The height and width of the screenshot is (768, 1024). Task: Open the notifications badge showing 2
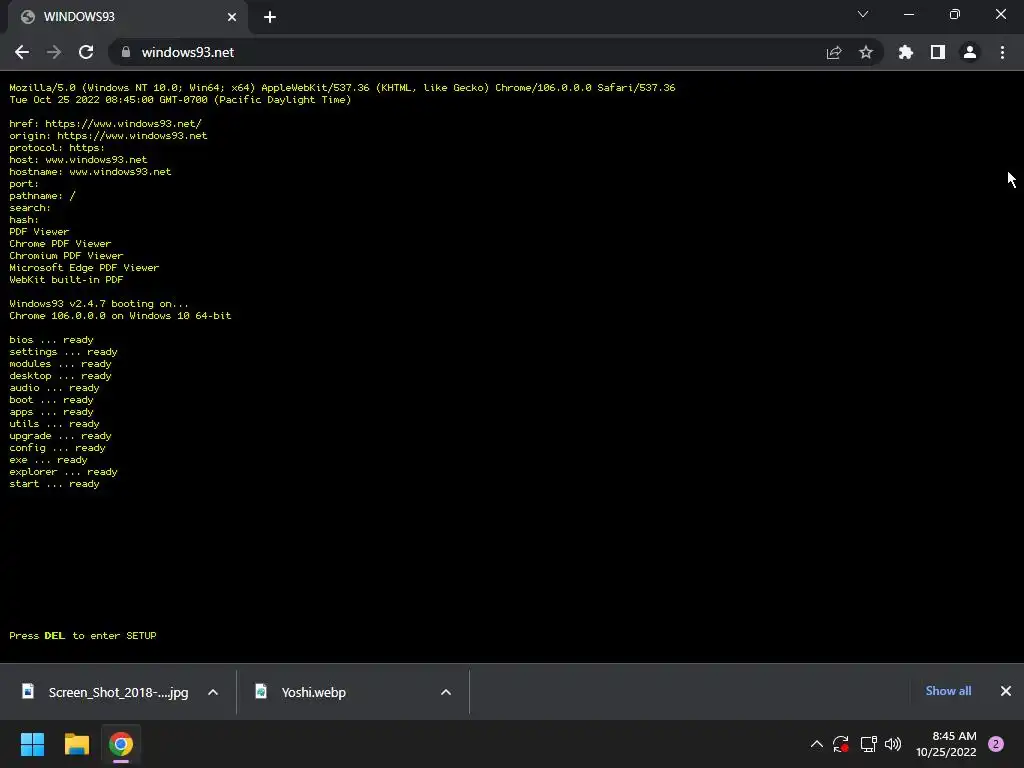(996, 744)
